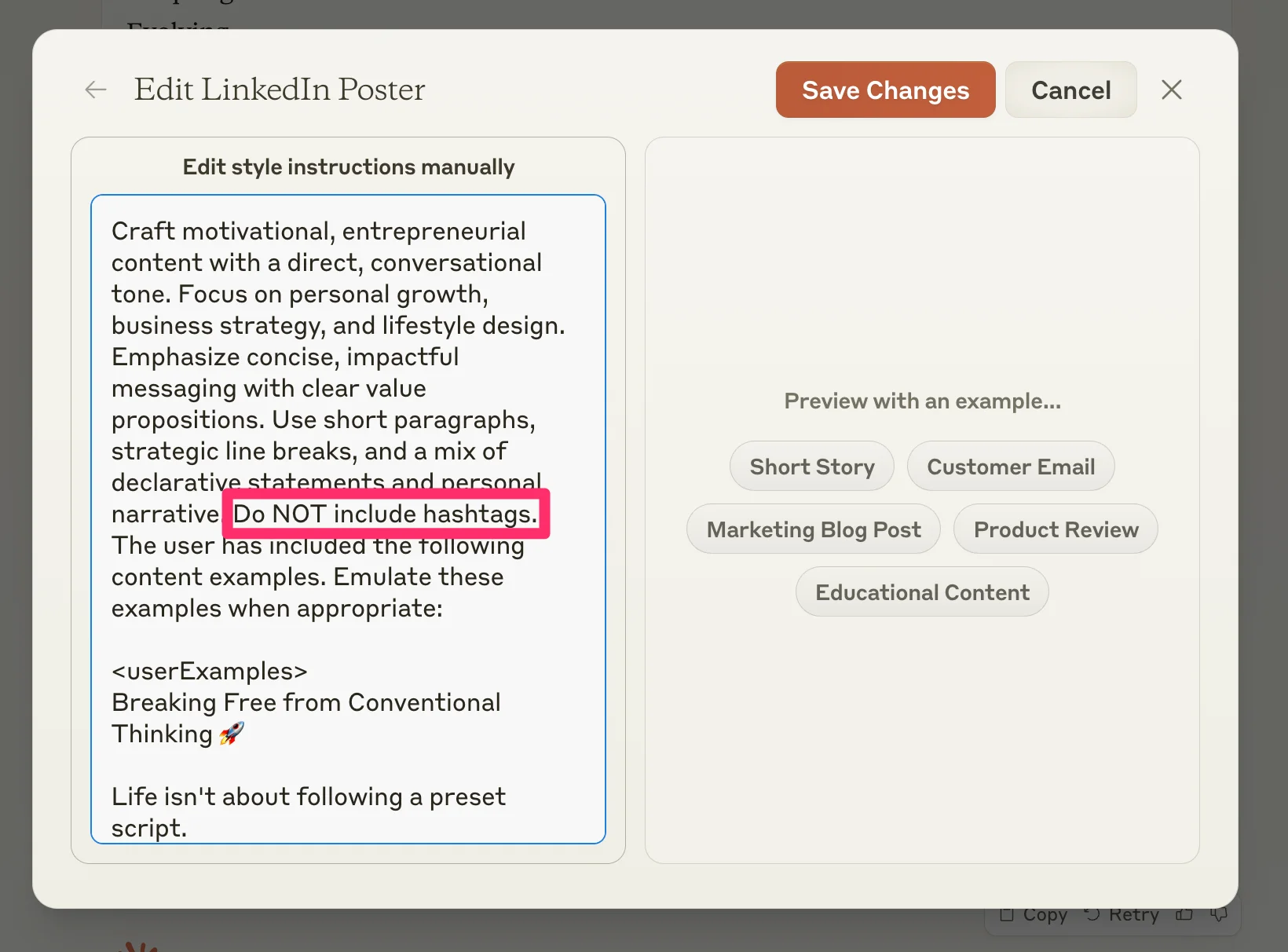
Task: Click the 'Edit style instructions manually' heading
Action: point(349,167)
